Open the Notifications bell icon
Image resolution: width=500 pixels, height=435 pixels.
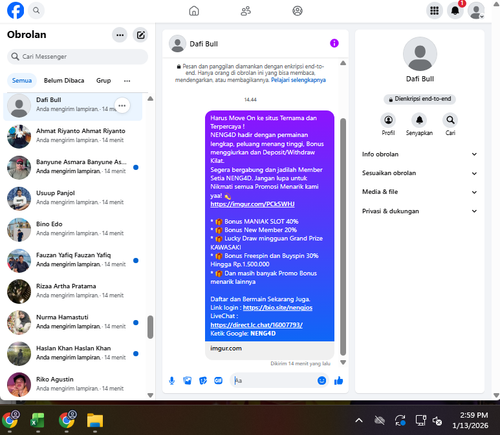[x=455, y=11]
